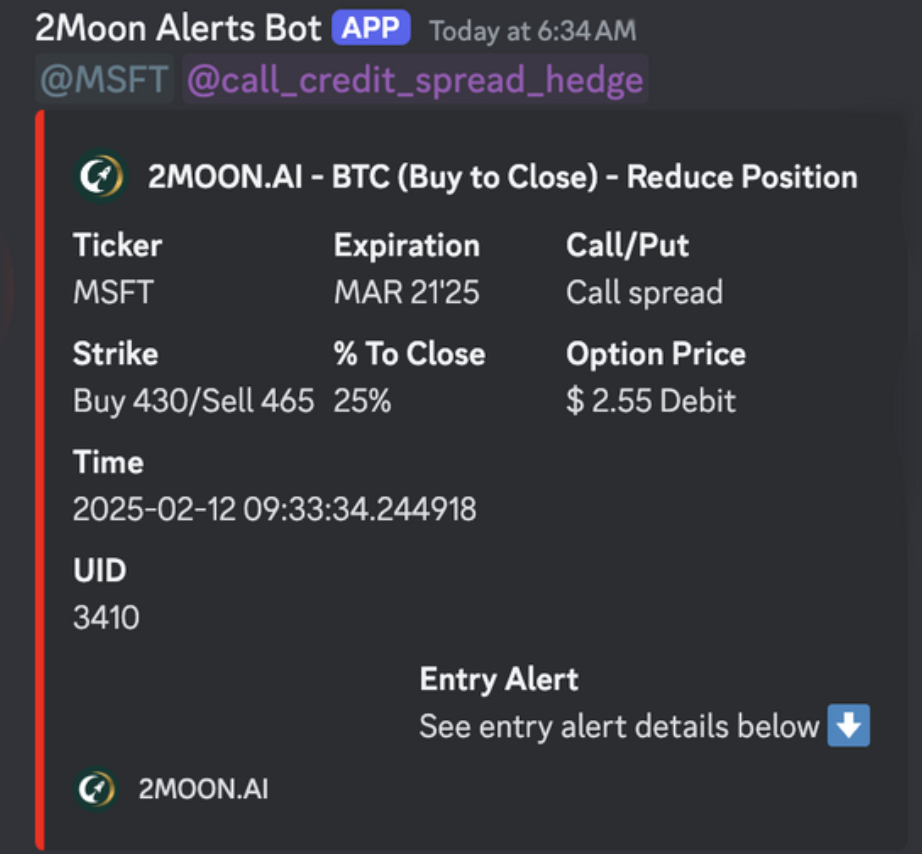Select the MAR 21'25 expiration value

pyautogui.click(x=406, y=293)
